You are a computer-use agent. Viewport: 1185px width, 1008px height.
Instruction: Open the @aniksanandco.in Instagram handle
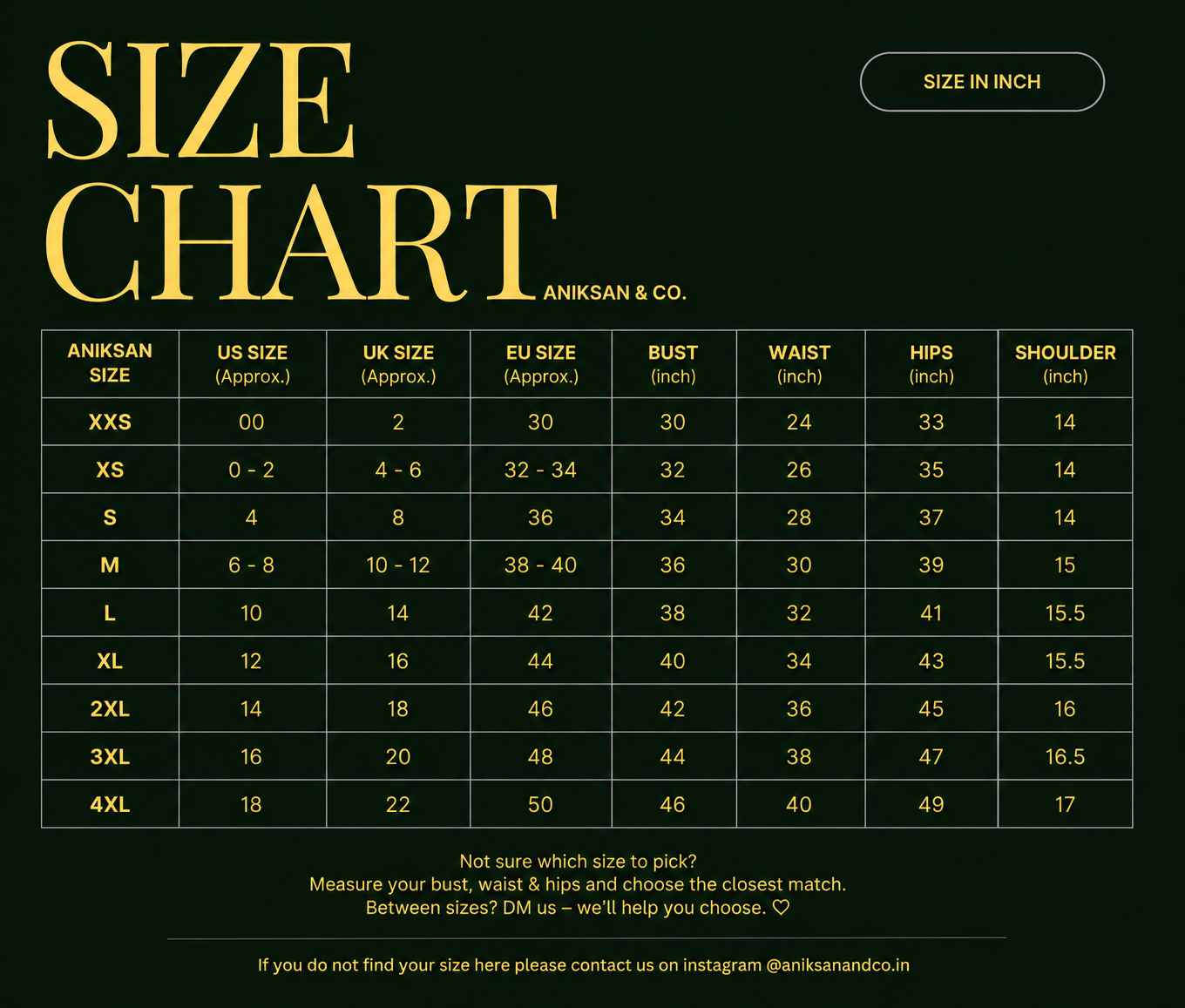tap(837, 965)
